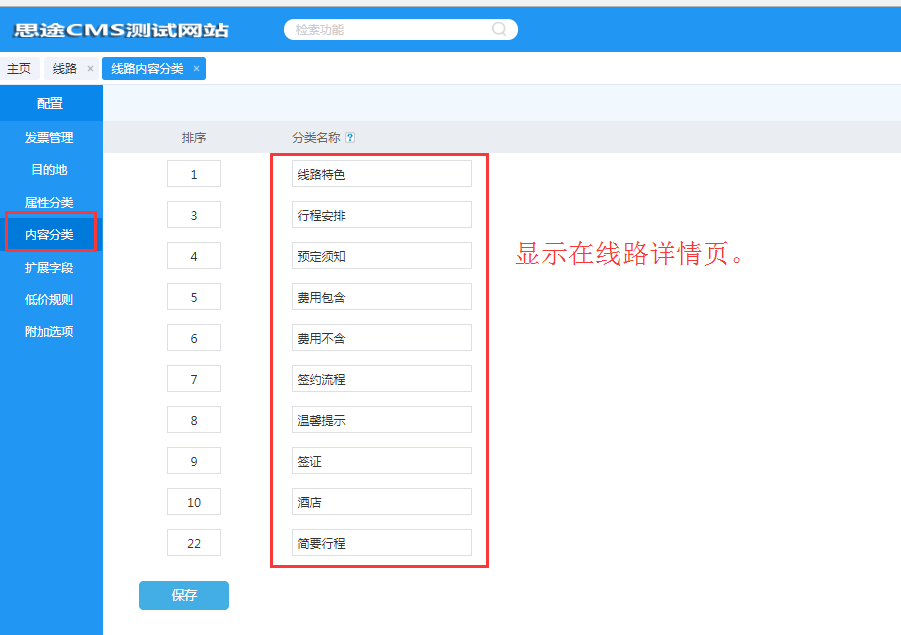
Task: Open 扩展字段 in the sidebar
Action: coord(49,268)
